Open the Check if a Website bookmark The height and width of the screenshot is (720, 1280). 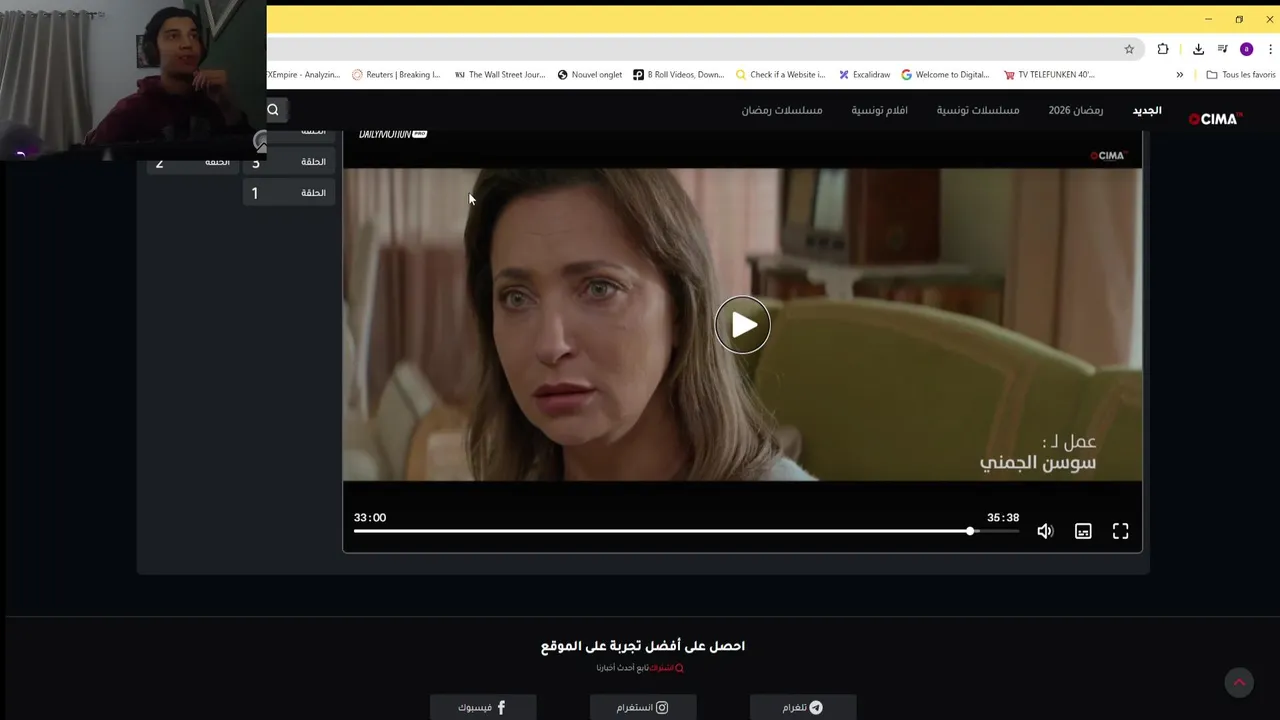click(x=781, y=75)
